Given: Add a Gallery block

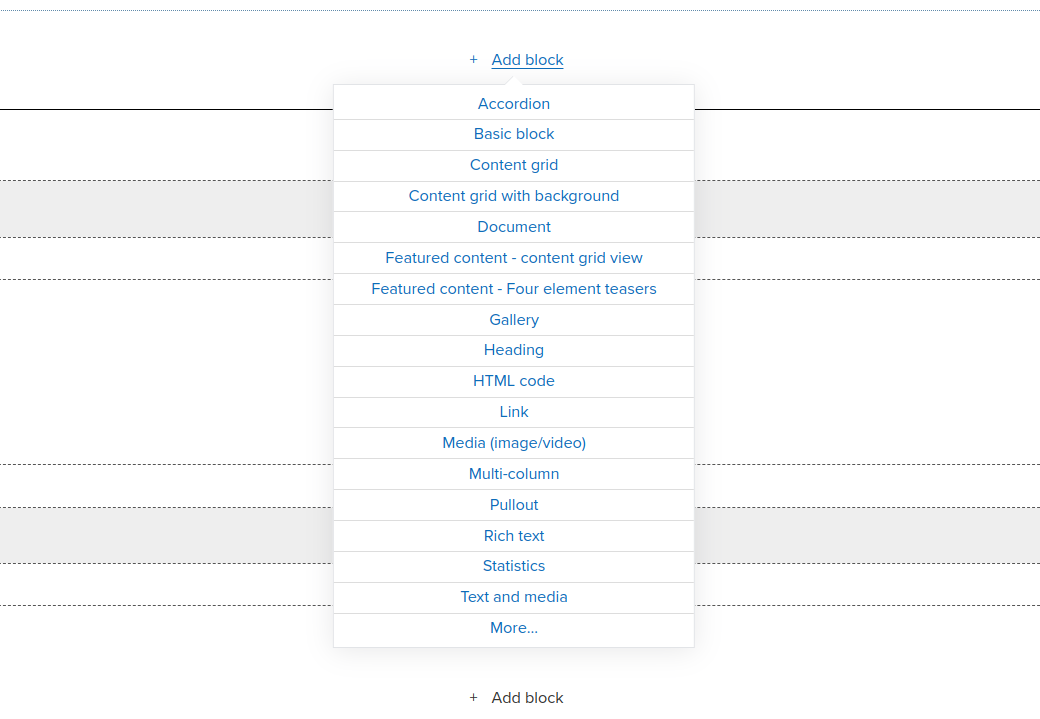Looking at the screenshot, I should click(x=514, y=319).
